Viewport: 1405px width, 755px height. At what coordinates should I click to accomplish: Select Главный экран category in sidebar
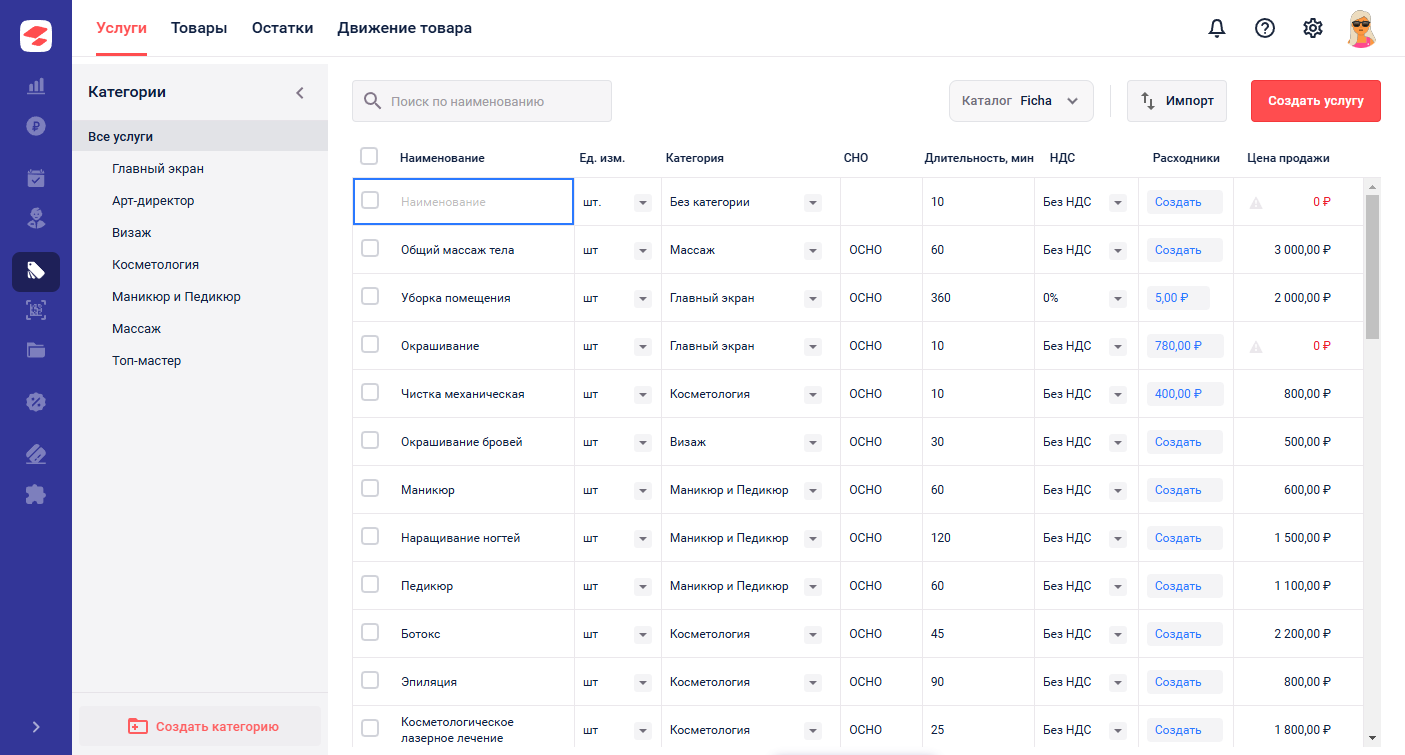click(x=158, y=169)
